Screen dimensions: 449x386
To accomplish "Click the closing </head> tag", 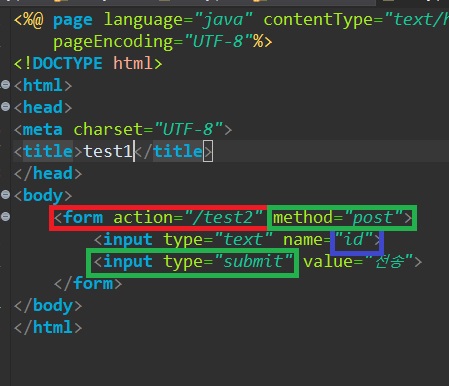I will [48, 173].
